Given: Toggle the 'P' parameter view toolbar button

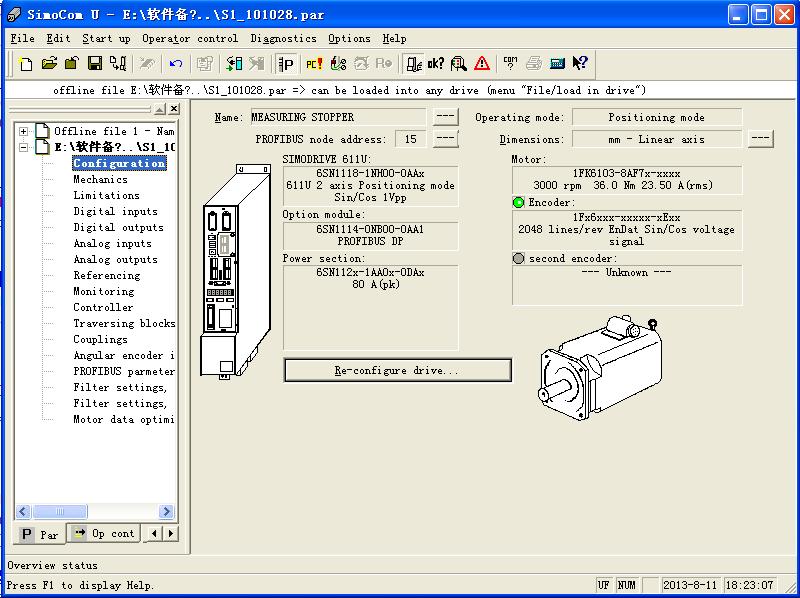Looking at the screenshot, I should click(286, 64).
